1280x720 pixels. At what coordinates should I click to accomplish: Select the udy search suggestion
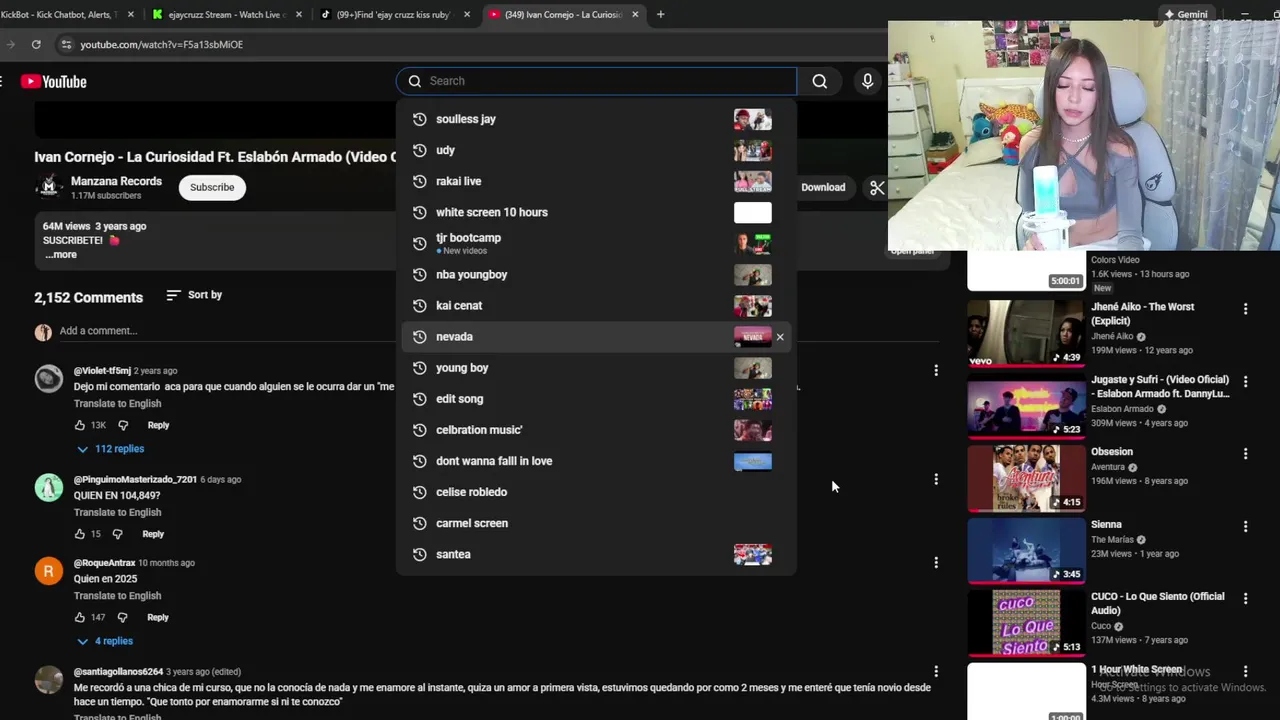pos(597,150)
